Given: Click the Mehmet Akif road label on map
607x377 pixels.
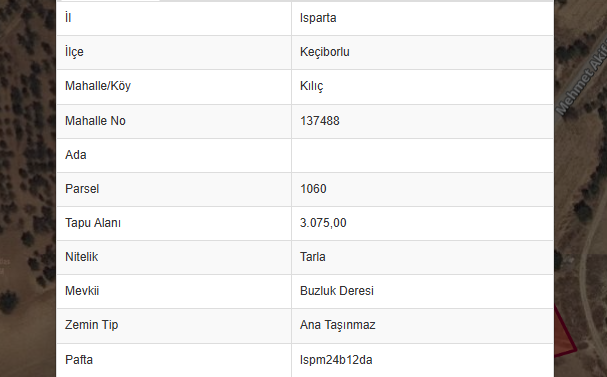Looking at the screenshot, I should click(581, 83).
